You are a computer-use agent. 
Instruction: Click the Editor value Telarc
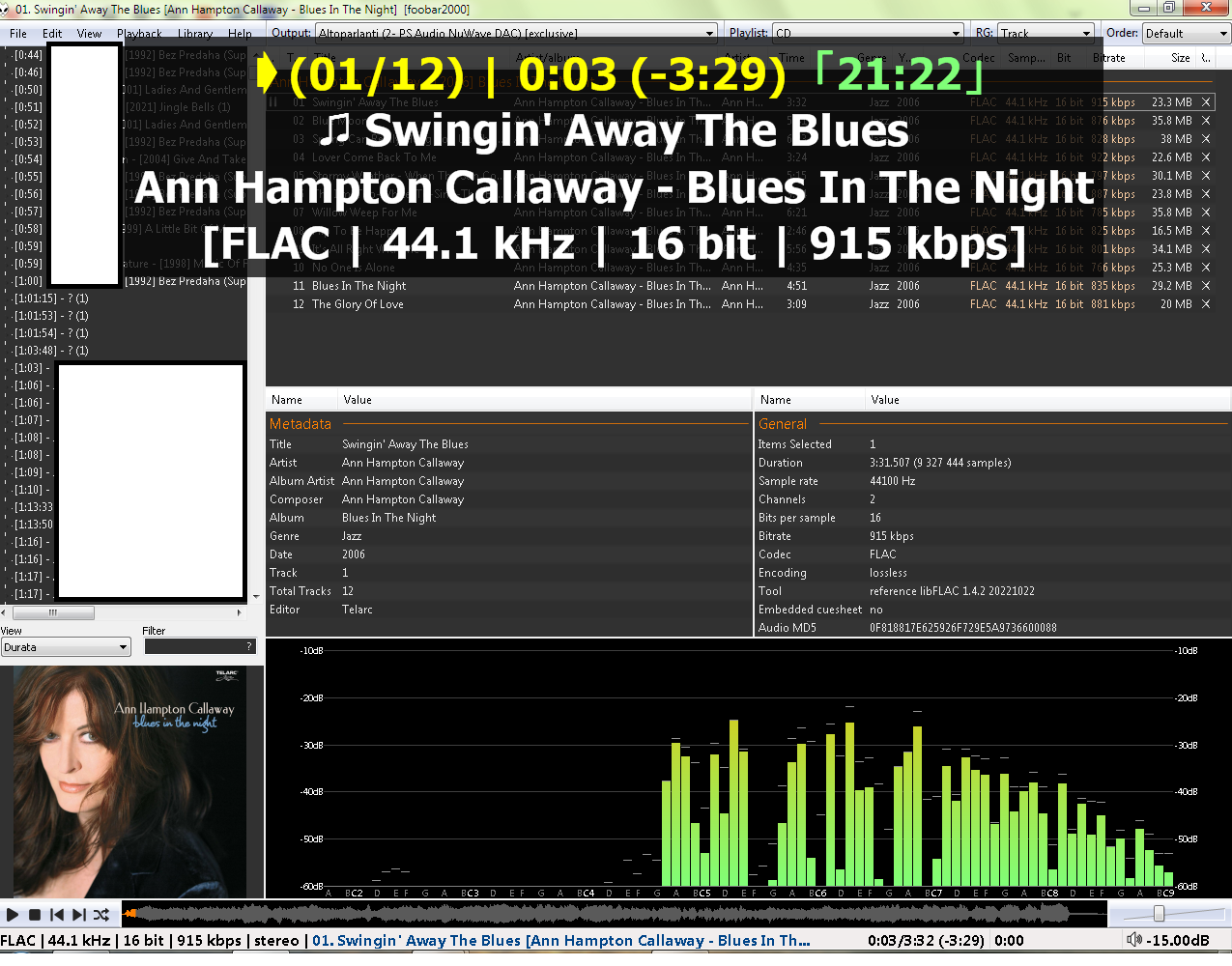358,610
